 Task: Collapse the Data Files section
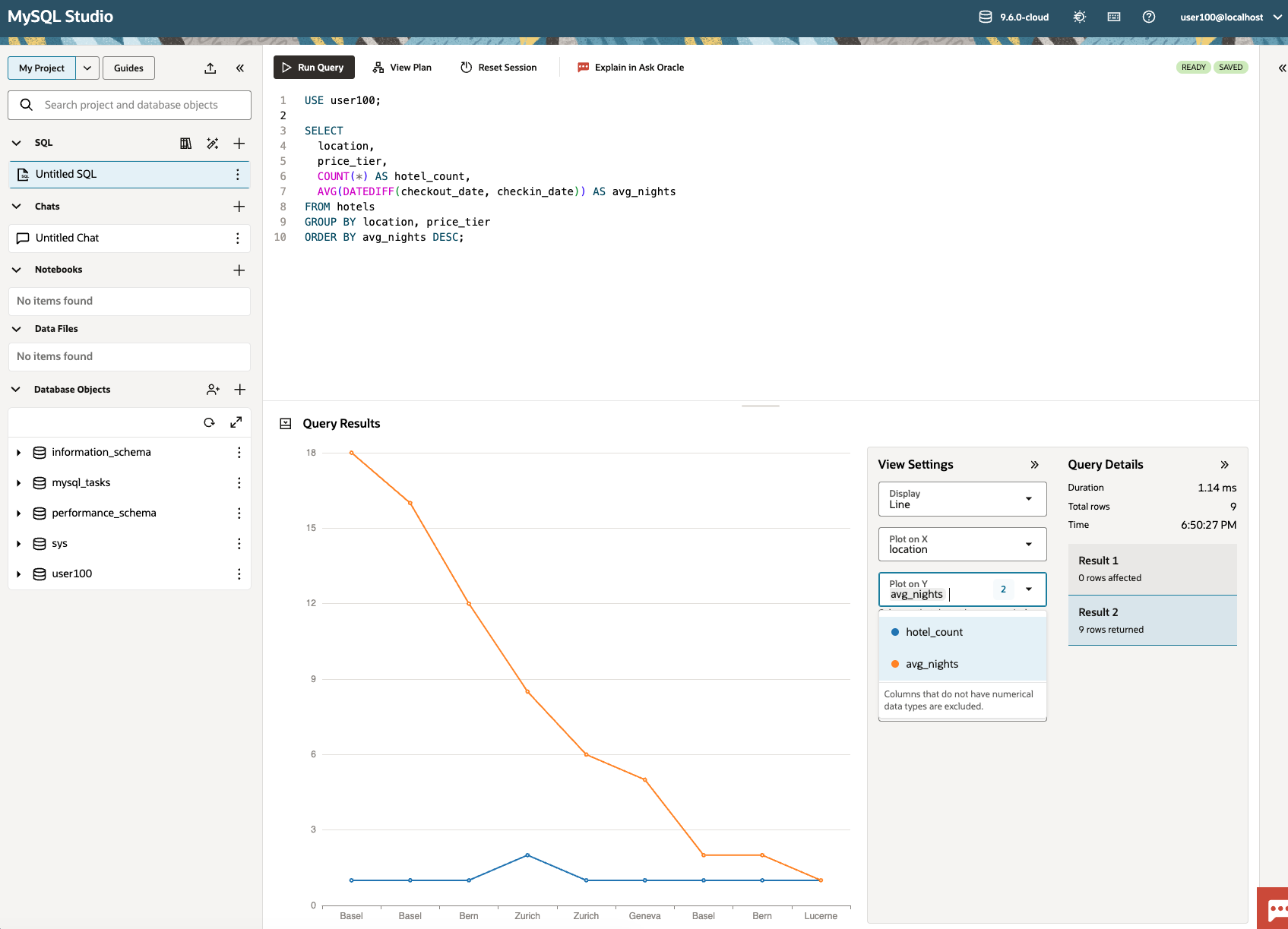(17, 329)
